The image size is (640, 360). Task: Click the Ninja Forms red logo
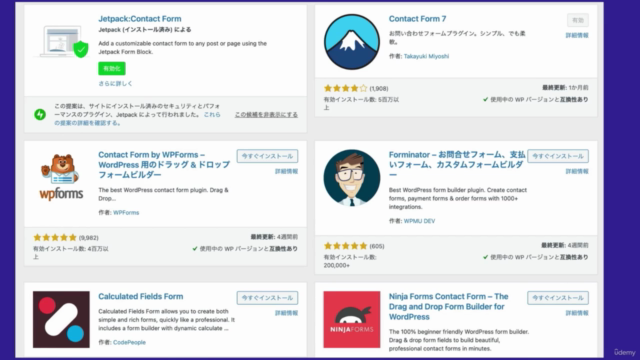[351, 319]
